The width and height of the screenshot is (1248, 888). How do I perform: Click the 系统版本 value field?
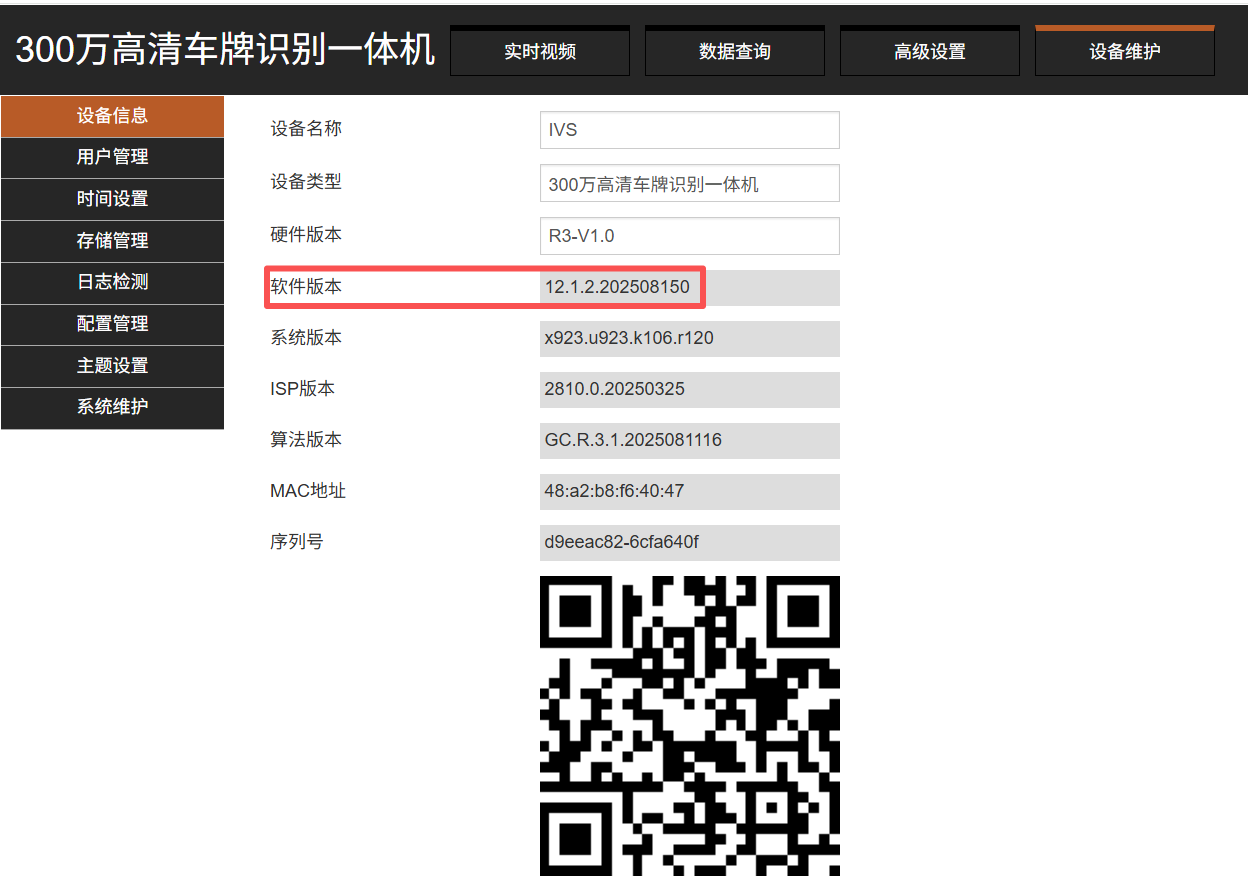689,338
